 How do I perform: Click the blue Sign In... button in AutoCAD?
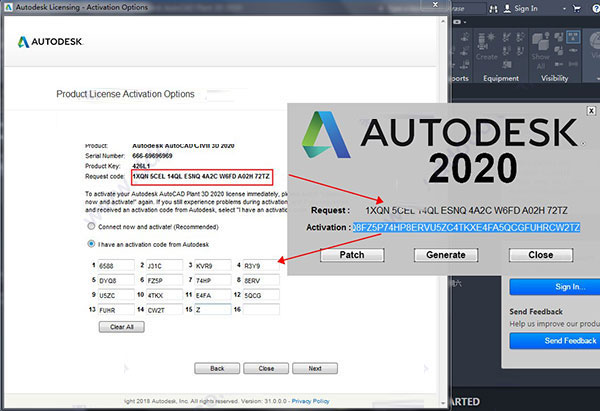555,287
